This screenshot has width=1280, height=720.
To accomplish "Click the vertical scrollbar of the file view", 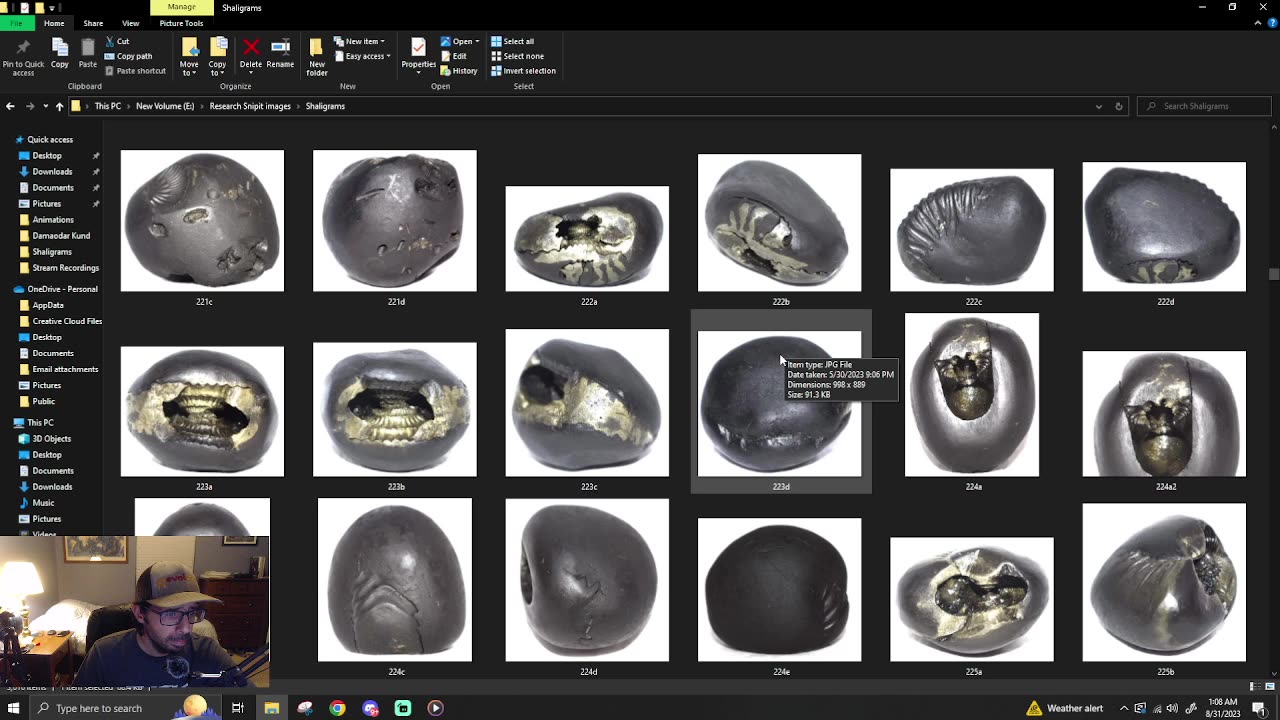I will (1273, 273).
